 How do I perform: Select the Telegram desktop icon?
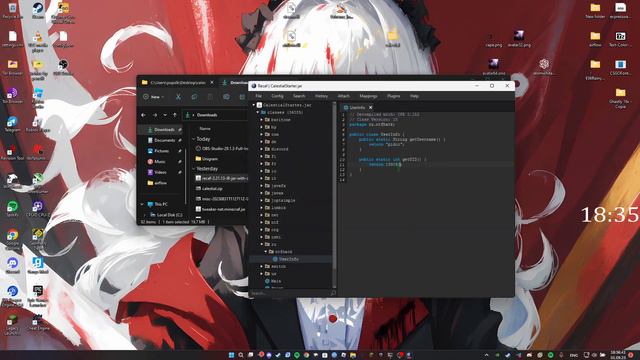[x=12, y=124]
